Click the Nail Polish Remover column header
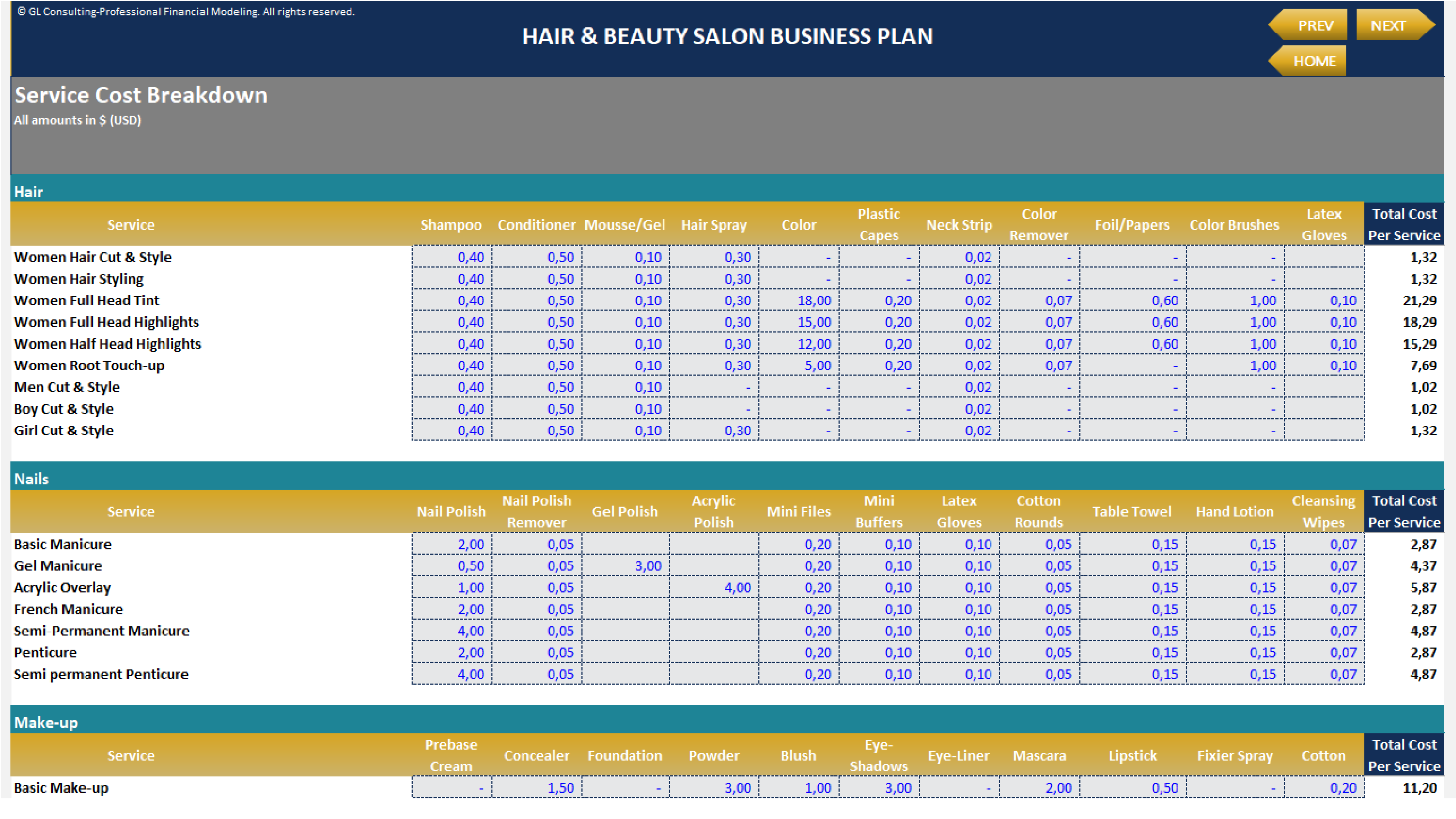 [537, 512]
